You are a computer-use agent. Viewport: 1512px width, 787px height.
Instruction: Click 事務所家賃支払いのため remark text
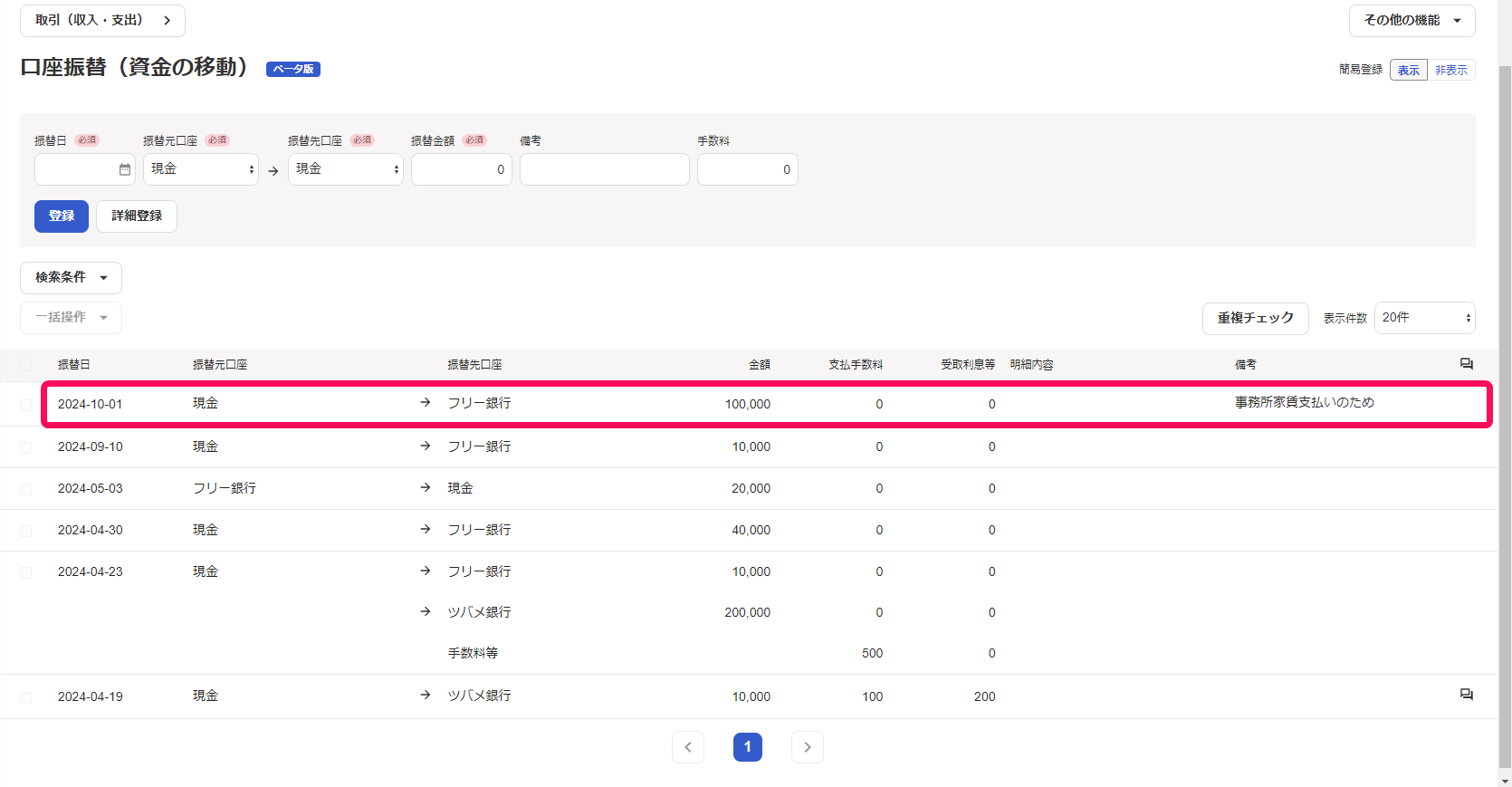[1305, 403]
